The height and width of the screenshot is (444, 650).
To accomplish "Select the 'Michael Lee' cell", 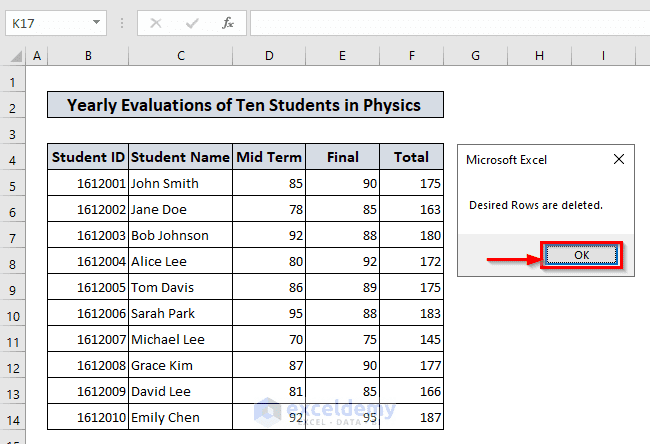I will 181,340.
